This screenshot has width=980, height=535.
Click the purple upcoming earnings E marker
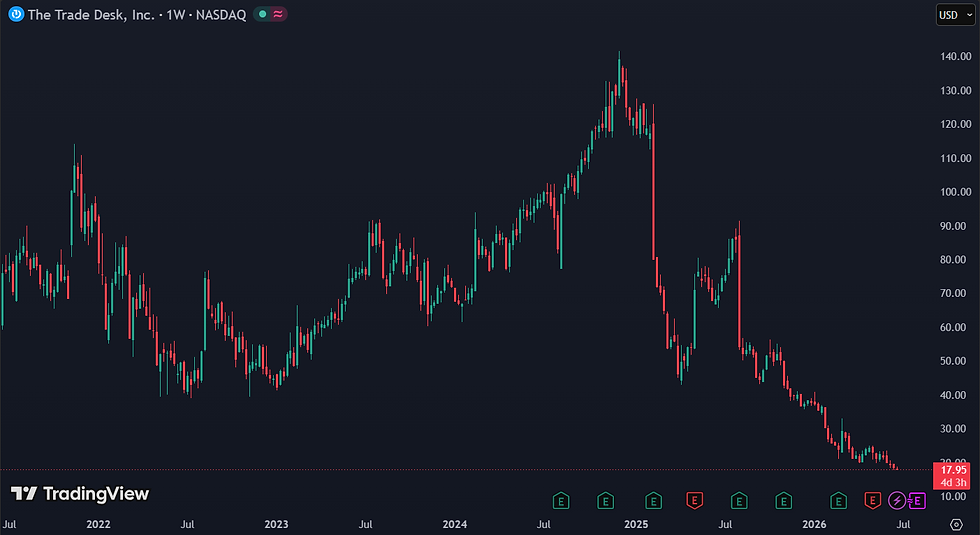click(917, 501)
